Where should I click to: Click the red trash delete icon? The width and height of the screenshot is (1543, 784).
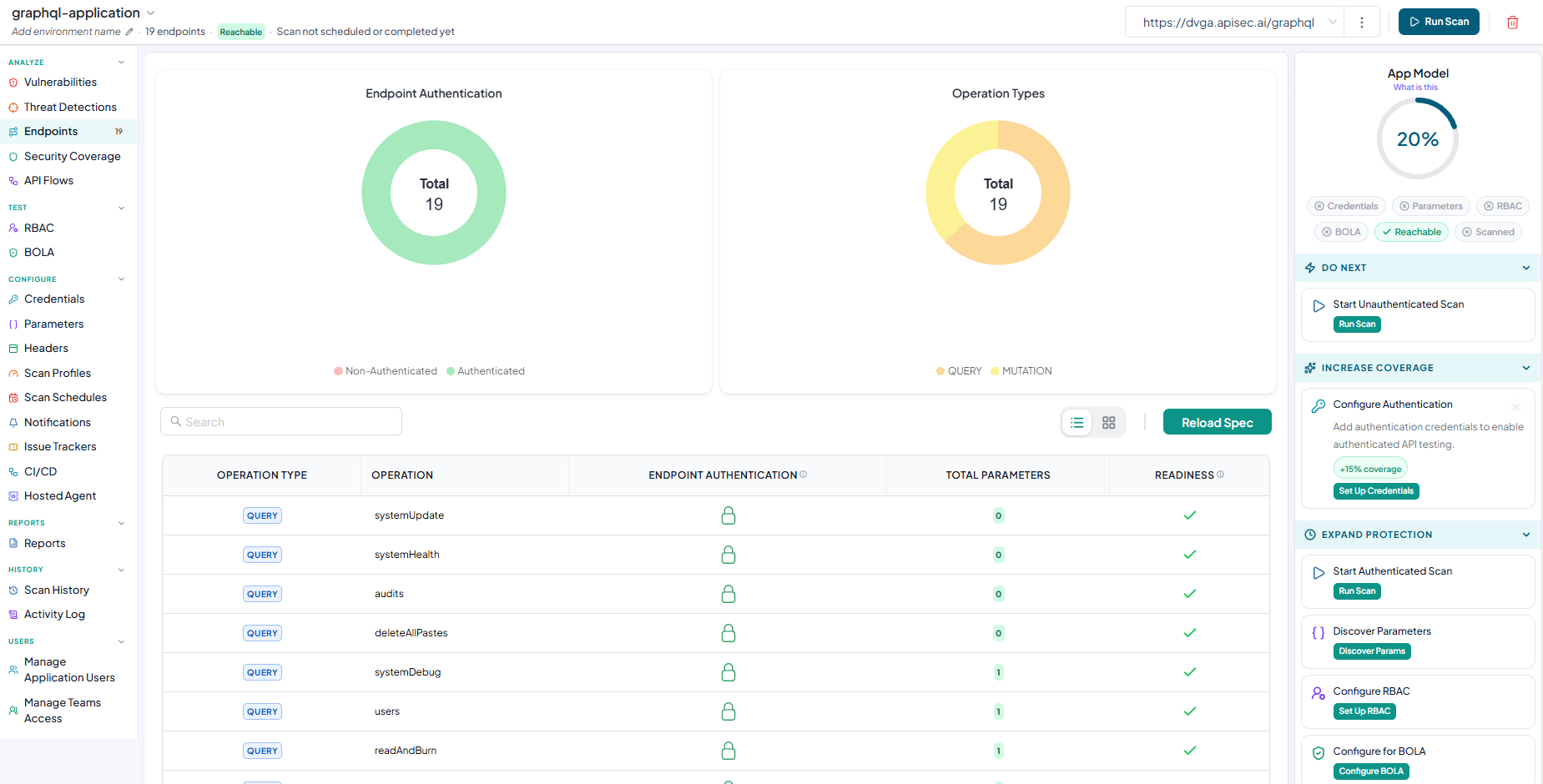1512,23
